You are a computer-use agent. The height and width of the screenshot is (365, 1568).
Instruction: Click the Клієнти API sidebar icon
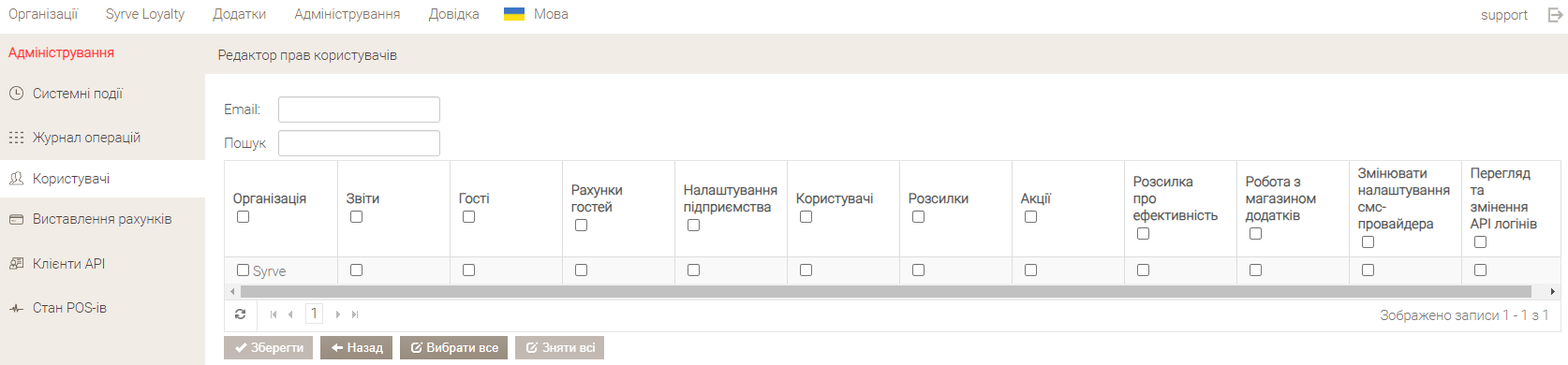point(16,264)
